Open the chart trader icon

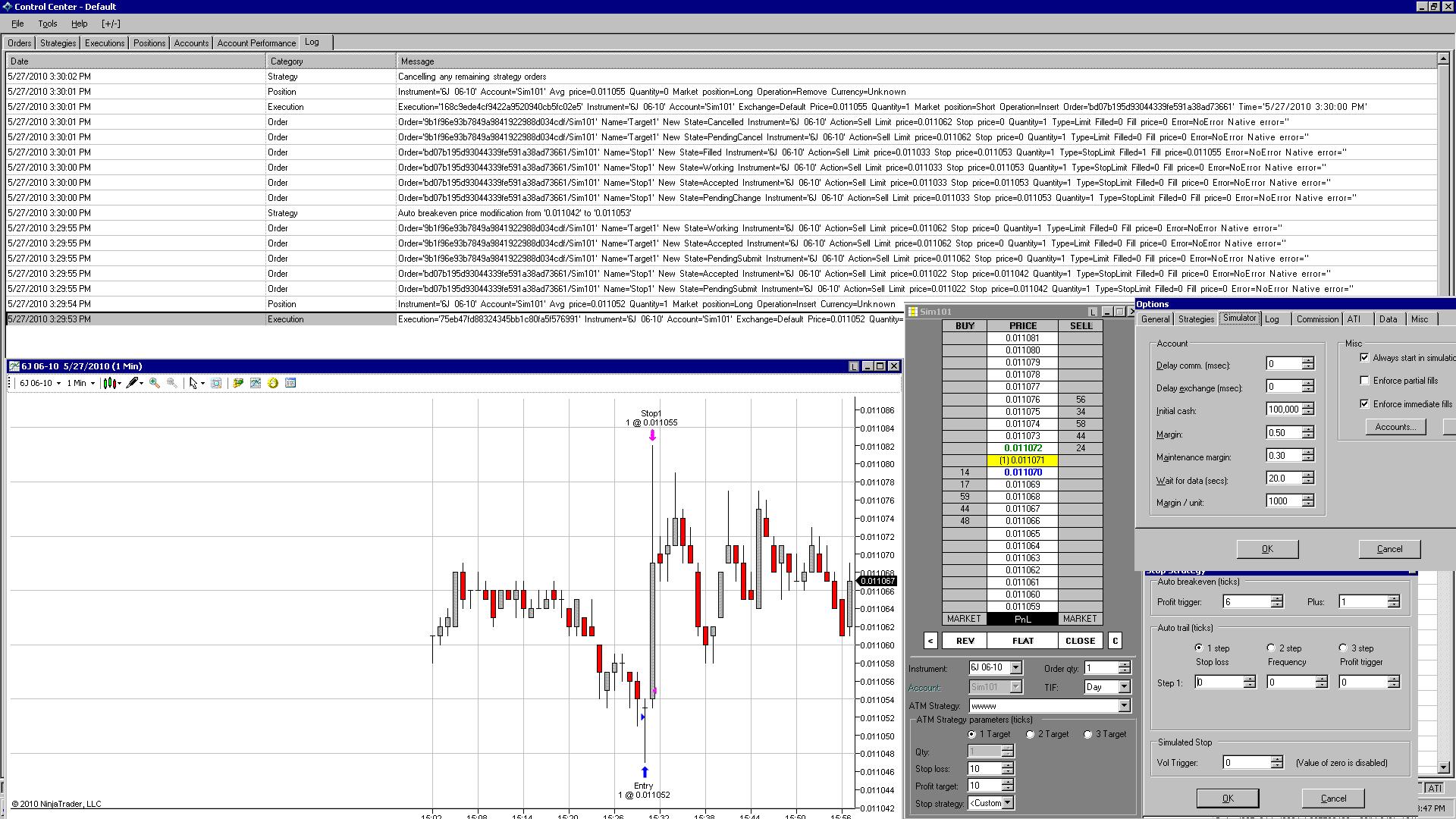tap(238, 383)
